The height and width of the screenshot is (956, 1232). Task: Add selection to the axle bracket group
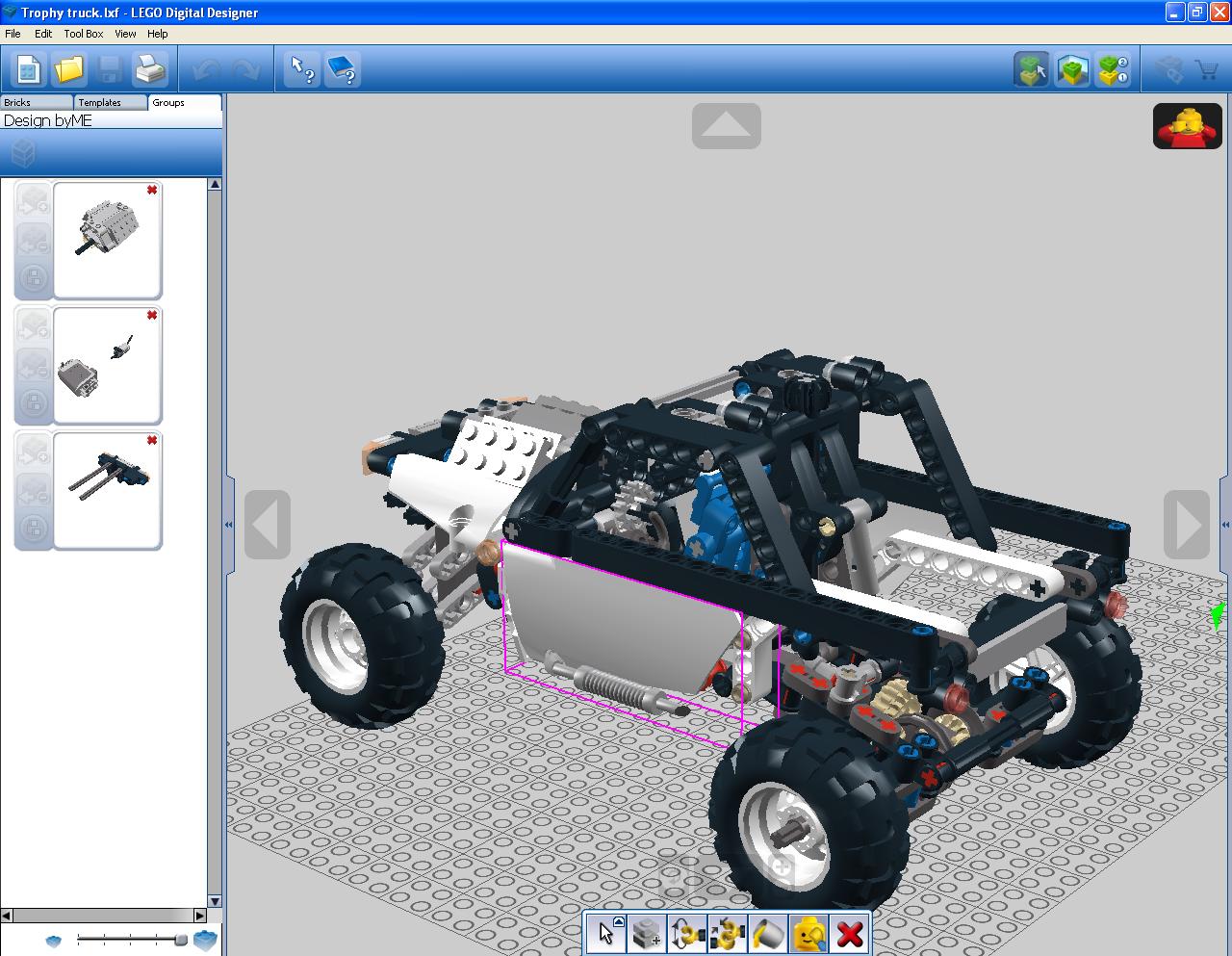point(34,452)
